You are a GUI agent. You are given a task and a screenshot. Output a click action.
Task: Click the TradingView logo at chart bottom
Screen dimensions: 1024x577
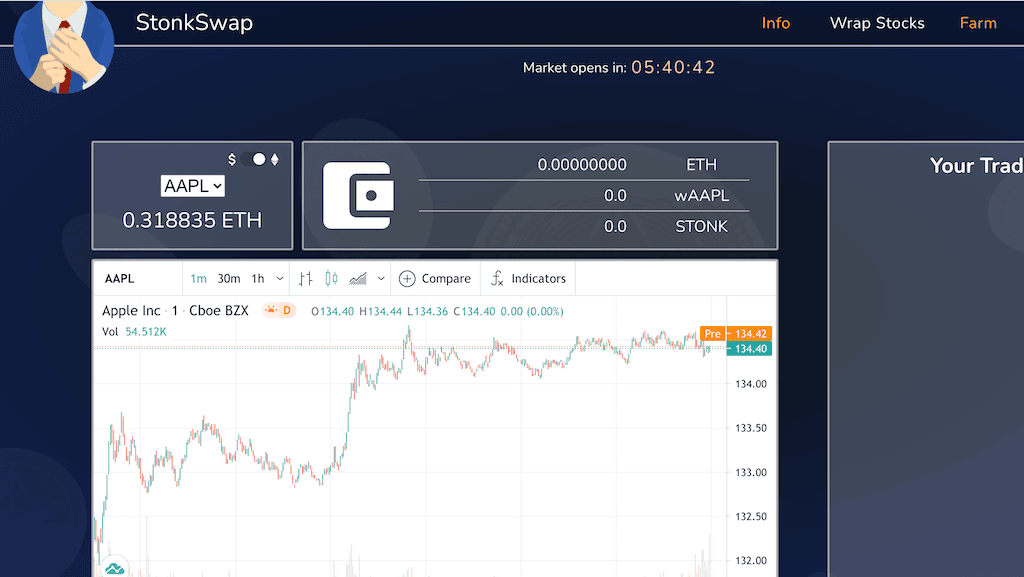(115, 568)
